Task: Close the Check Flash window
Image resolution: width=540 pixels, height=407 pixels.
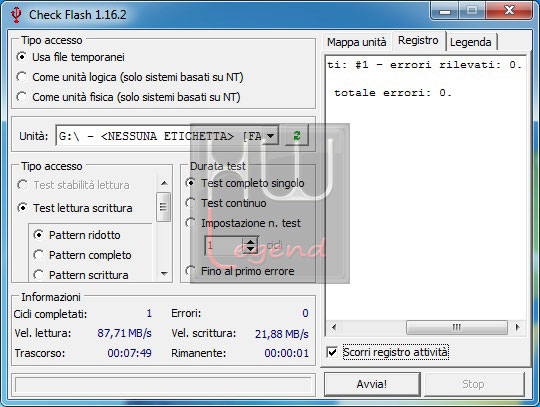Action: tap(509, 11)
